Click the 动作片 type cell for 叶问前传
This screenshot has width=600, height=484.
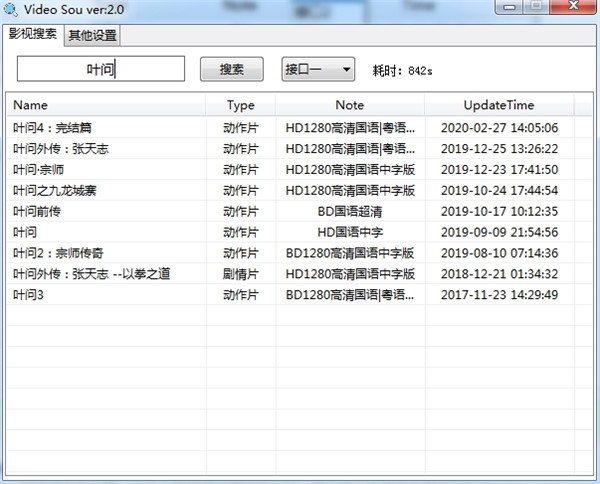pyautogui.click(x=241, y=211)
